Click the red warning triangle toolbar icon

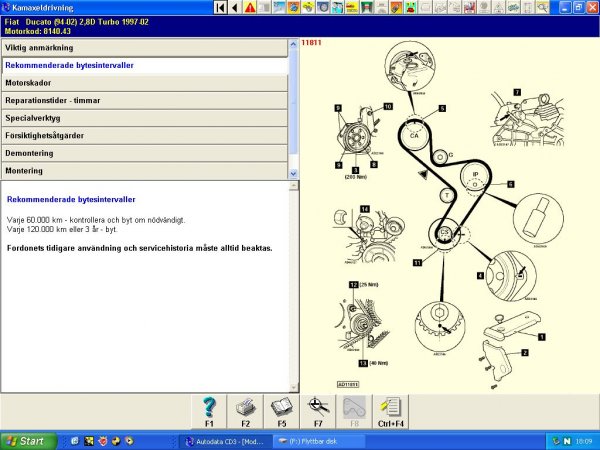(250, 8)
